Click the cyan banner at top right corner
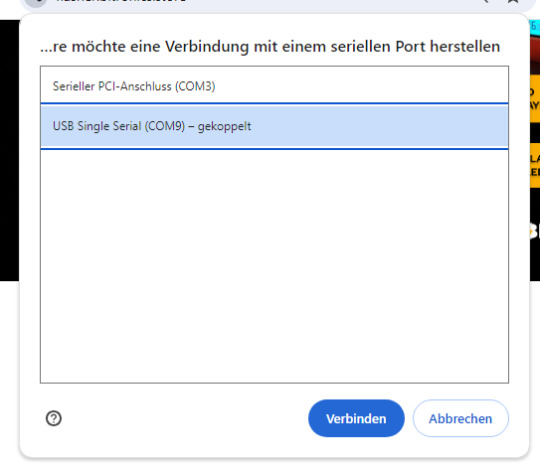 (535, 27)
